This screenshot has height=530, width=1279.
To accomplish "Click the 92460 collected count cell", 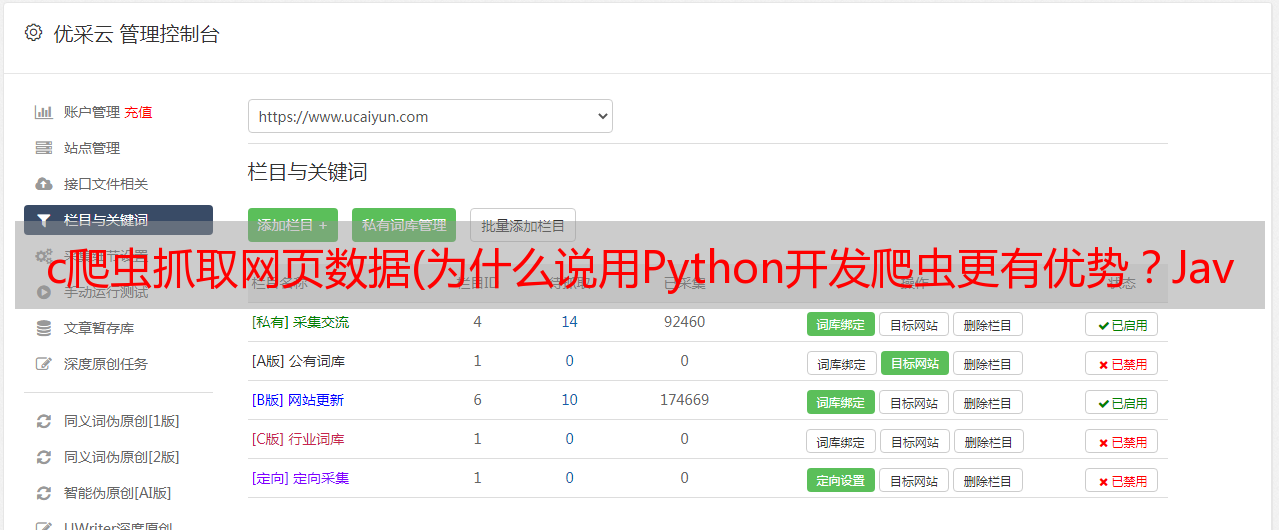I will coord(684,322).
